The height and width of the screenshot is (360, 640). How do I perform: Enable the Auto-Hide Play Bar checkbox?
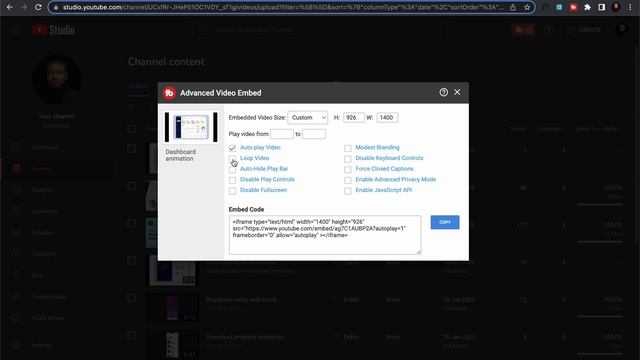click(x=232, y=169)
